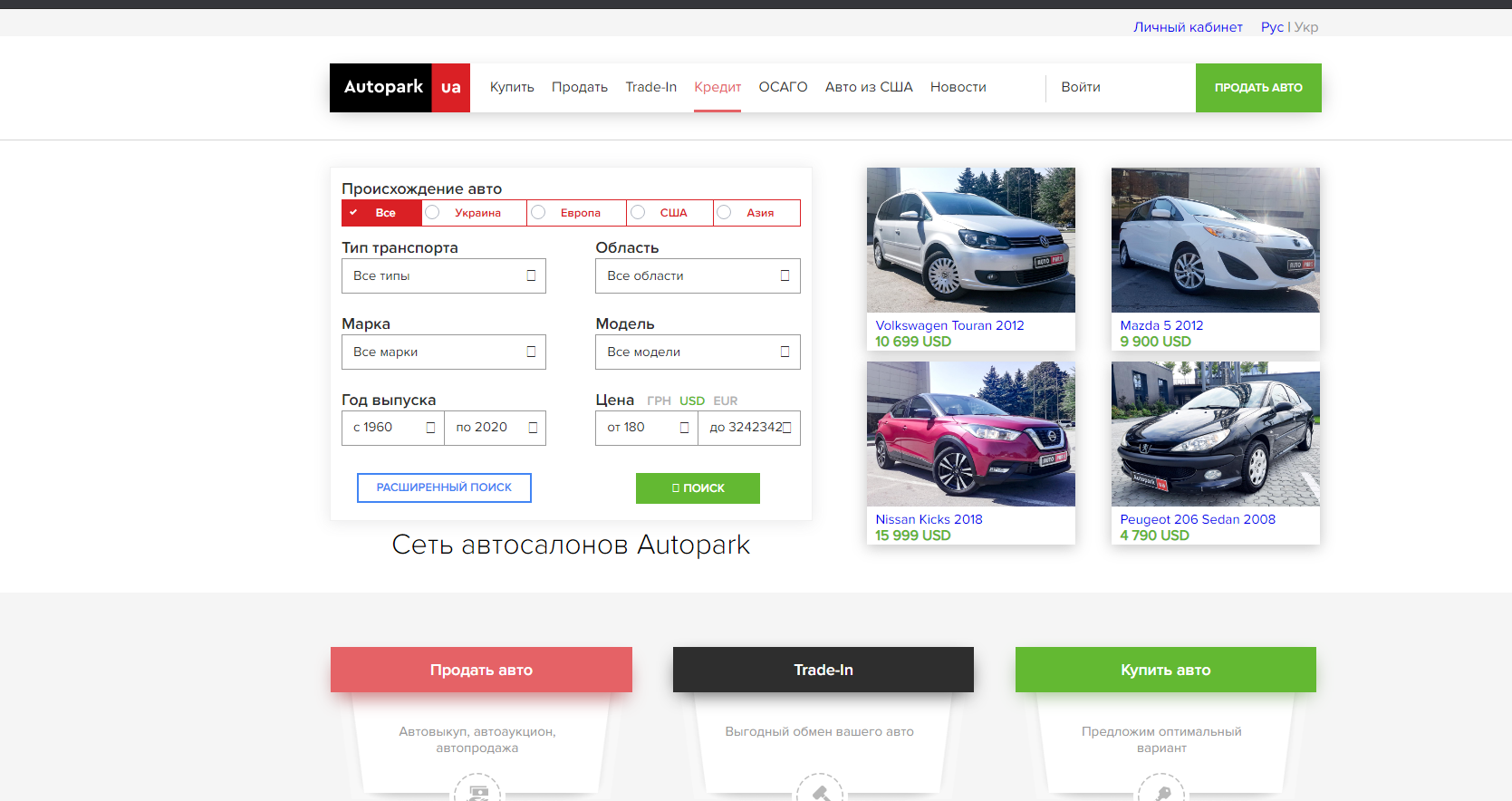This screenshot has height=801, width=1512.
Task: Open the Все типы transport dropdown
Action: [x=444, y=276]
